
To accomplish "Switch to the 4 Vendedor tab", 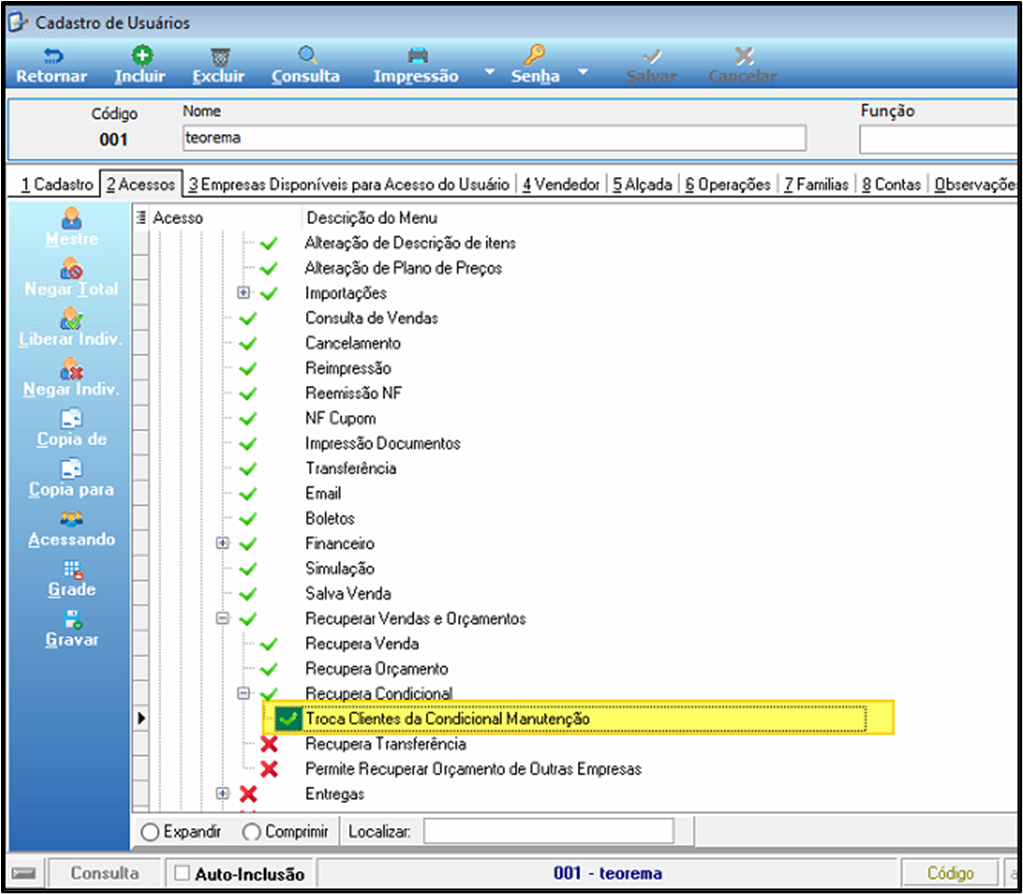I will [x=560, y=185].
